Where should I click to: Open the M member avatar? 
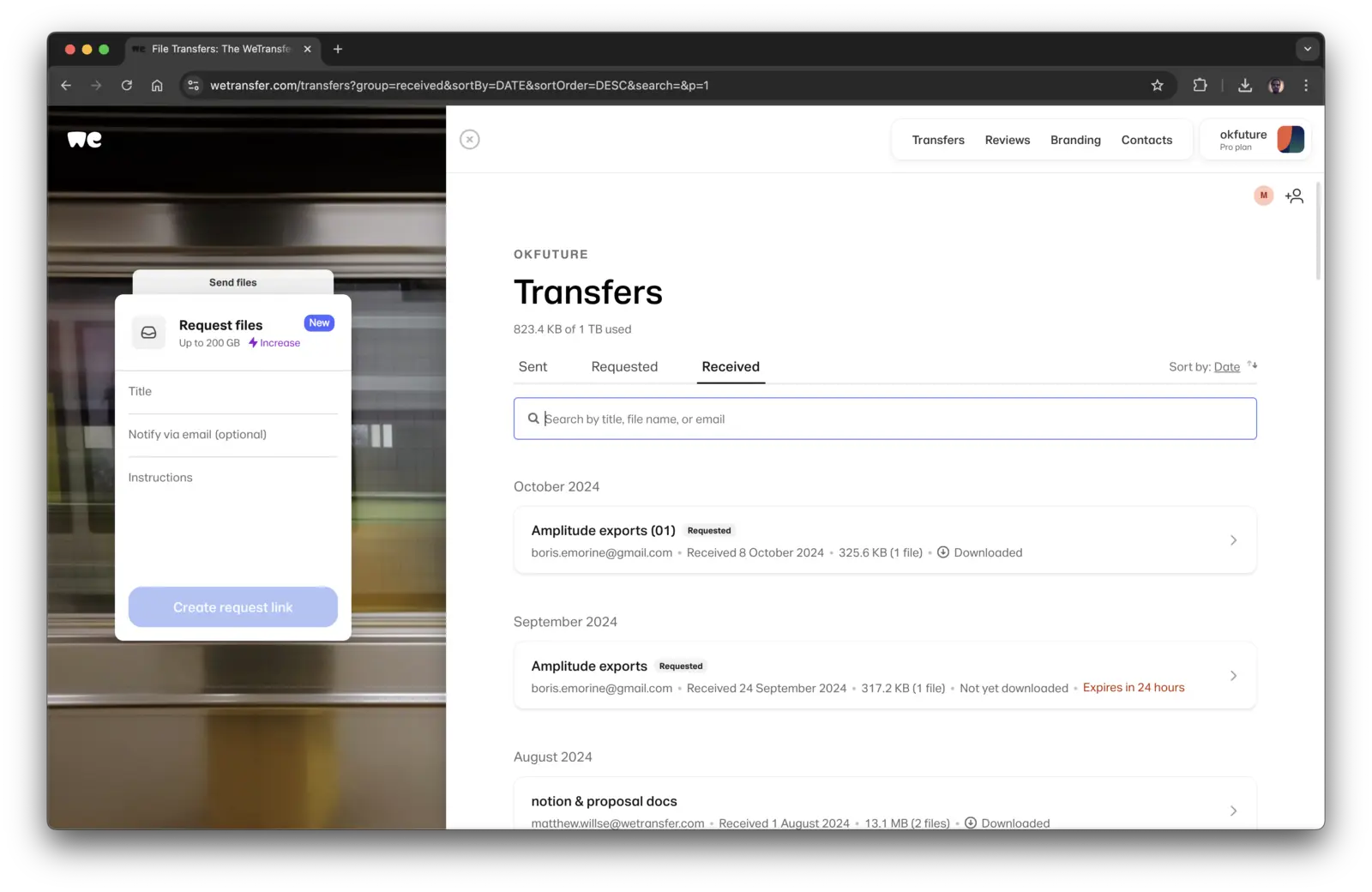[x=1263, y=196]
